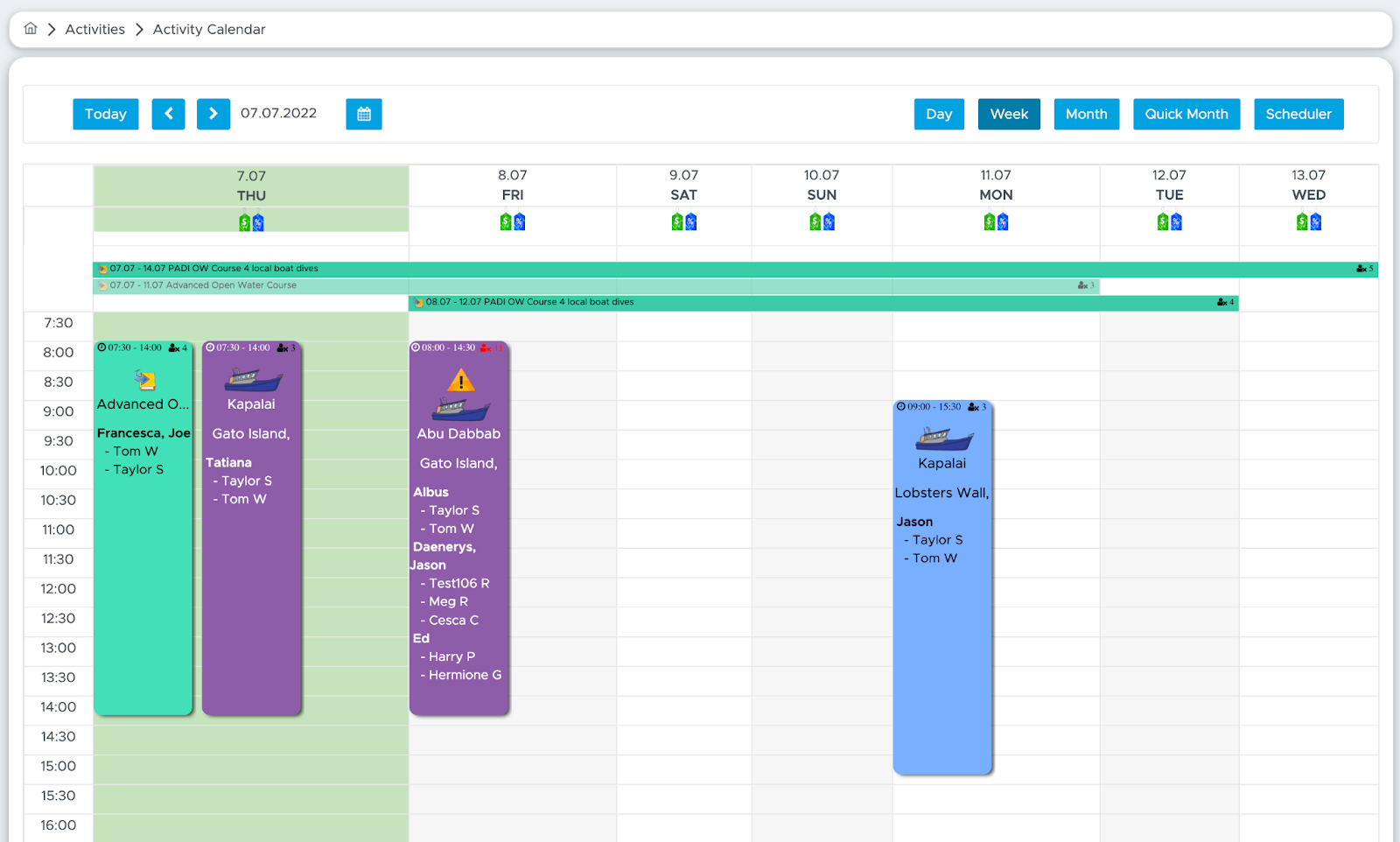
Task: Open the 07.07 - 14.07 PADI OW Course bar
Action: (735, 269)
